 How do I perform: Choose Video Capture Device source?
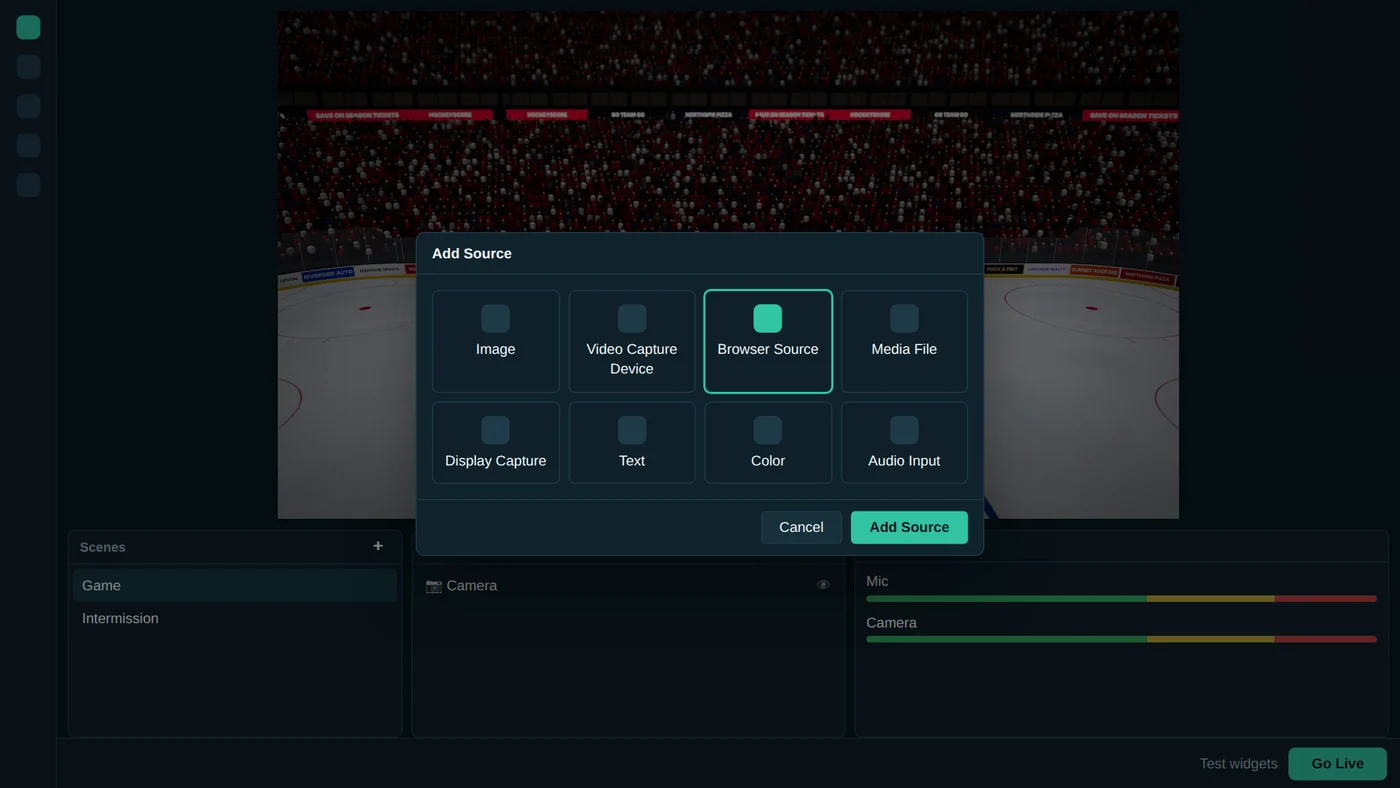tap(632, 341)
